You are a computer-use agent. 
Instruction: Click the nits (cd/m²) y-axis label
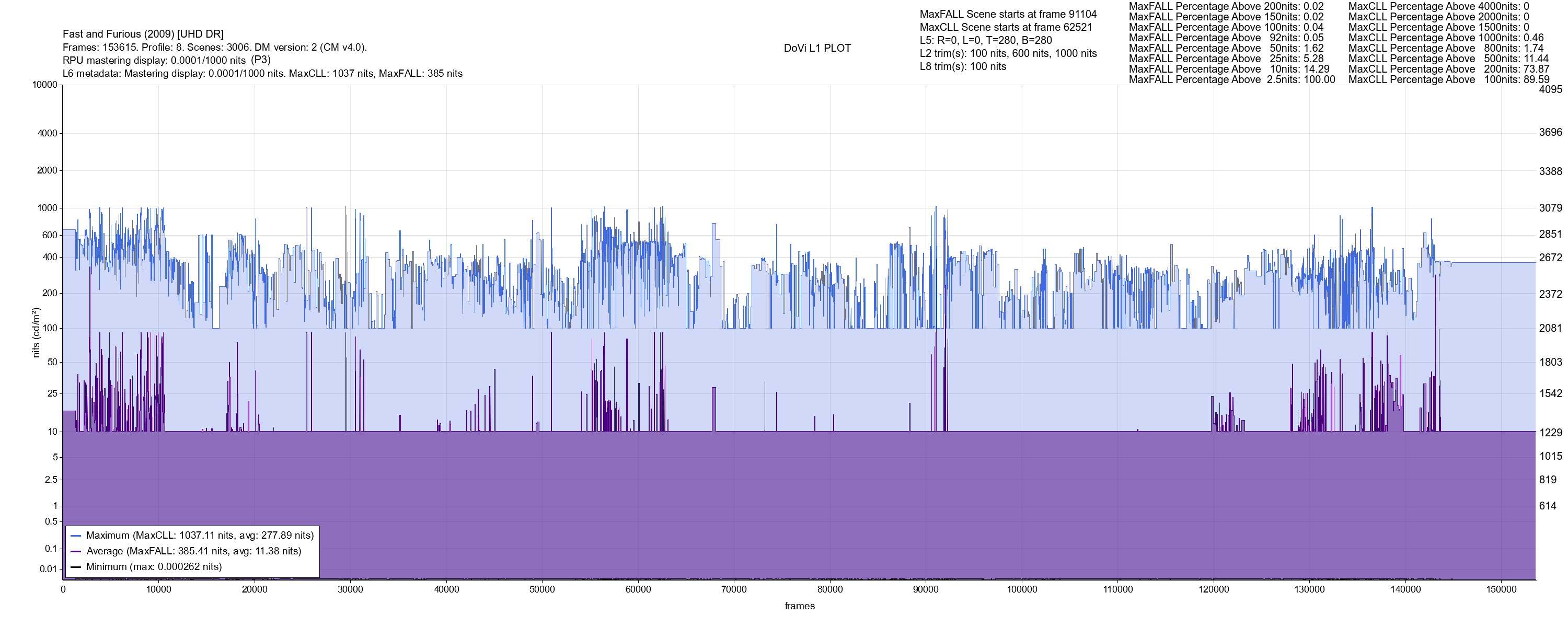[x=36, y=332]
